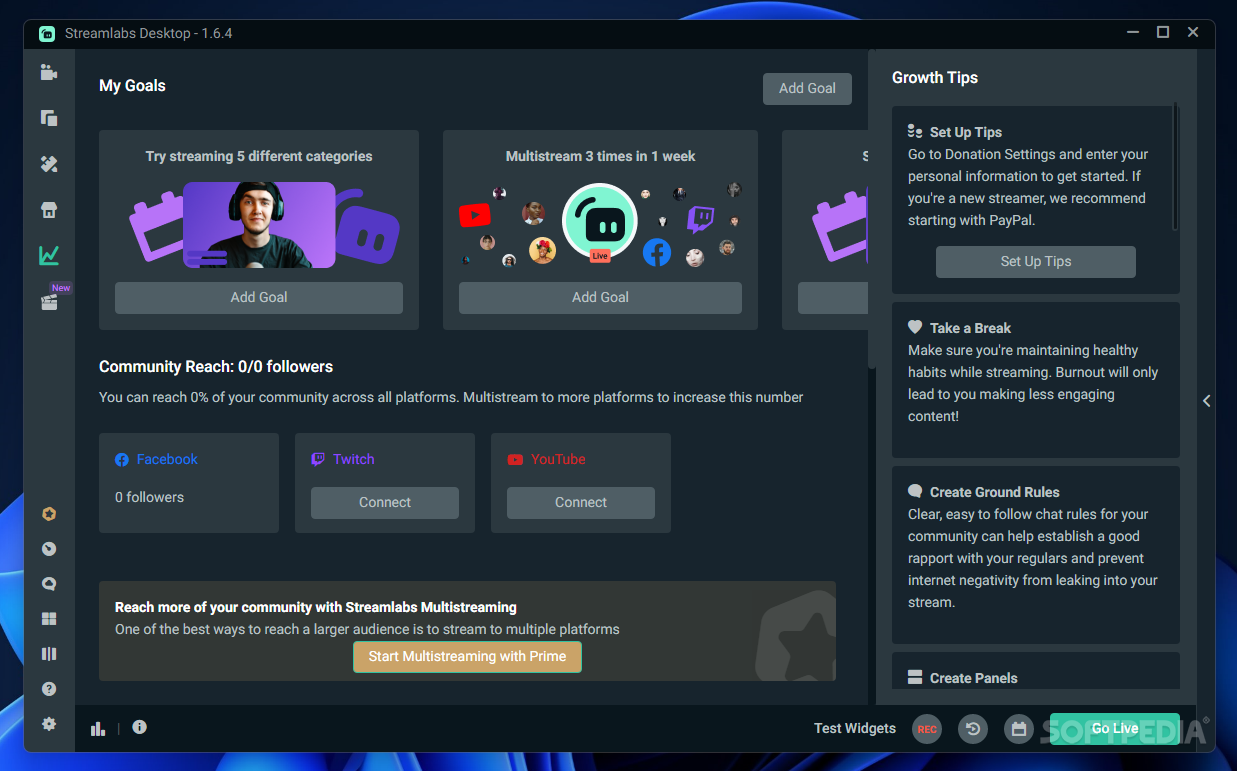The height and width of the screenshot is (771, 1237).
Task: Click the Facebook logo icon in platform card
Action: [122, 460]
